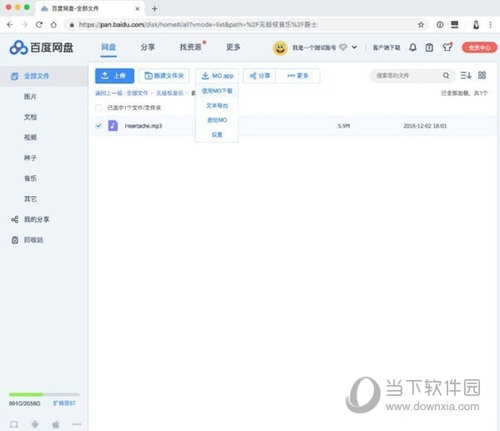Click the 返回上一级 breadcrumb link
This screenshot has width=500, height=431.
click(x=109, y=93)
